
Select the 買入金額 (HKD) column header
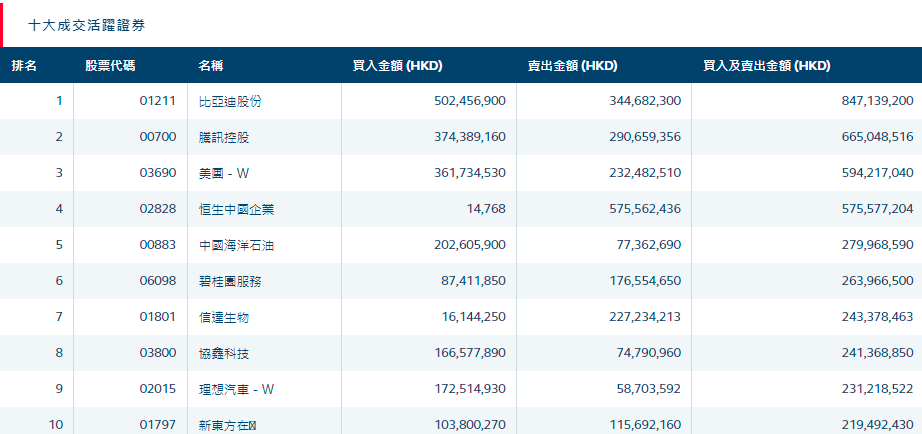pos(397,66)
